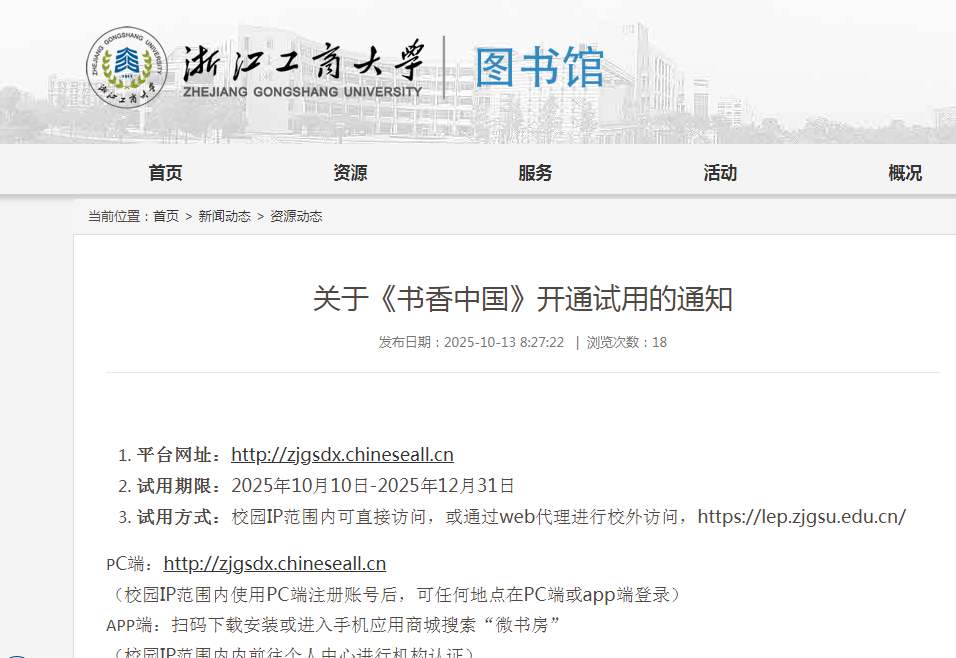Click the 试用期限 date range line

pos(372,486)
